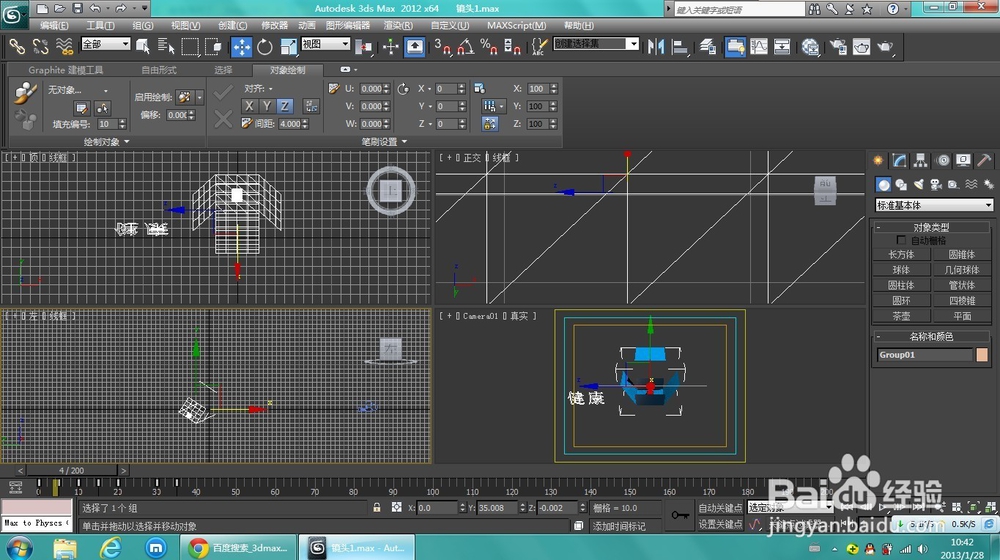The image size is (1000, 560).
Task: Open the Modify panel tab icon
Action: coord(900,161)
